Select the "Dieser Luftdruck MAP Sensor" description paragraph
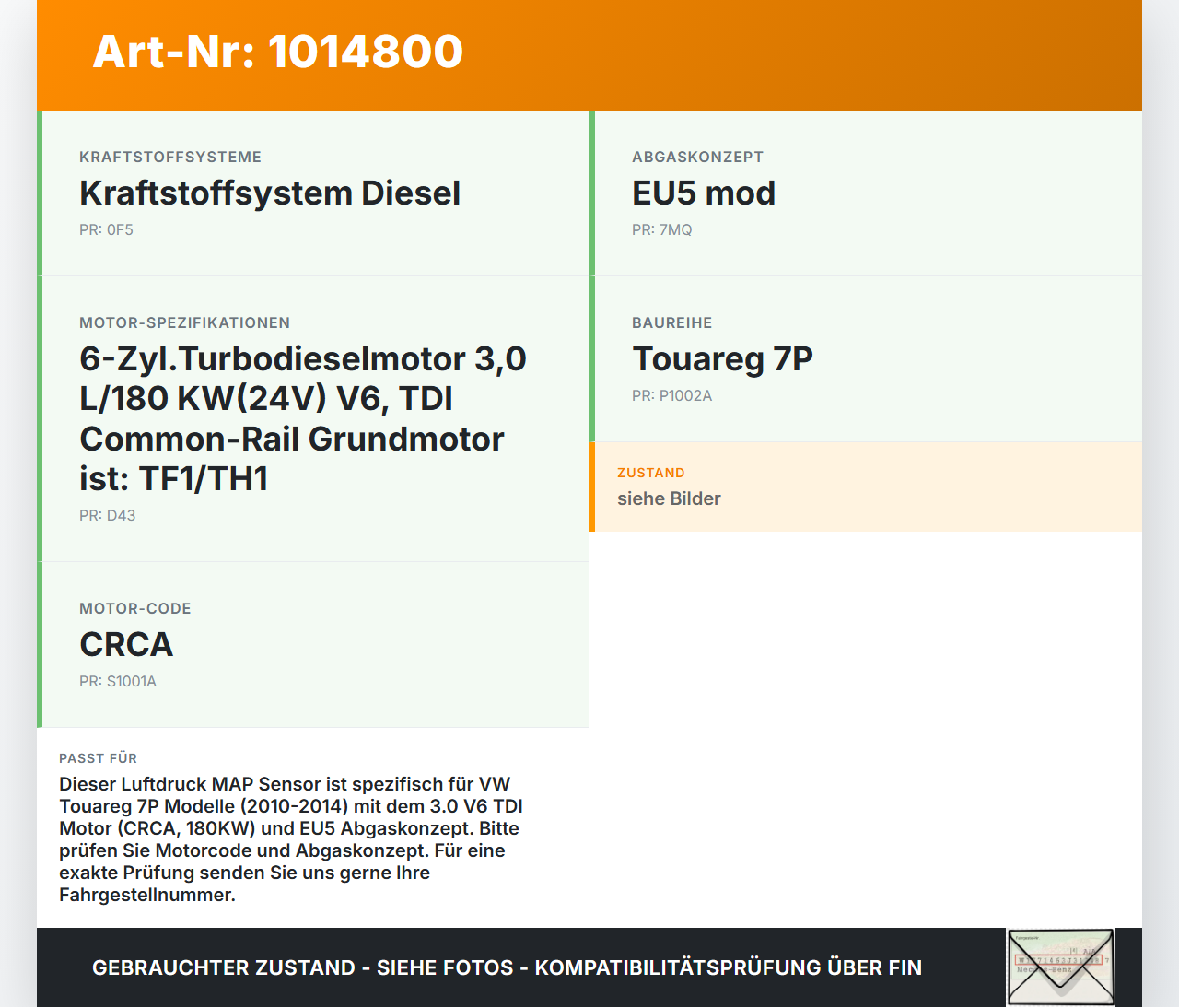The width and height of the screenshot is (1179, 1008). click(291, 839)
